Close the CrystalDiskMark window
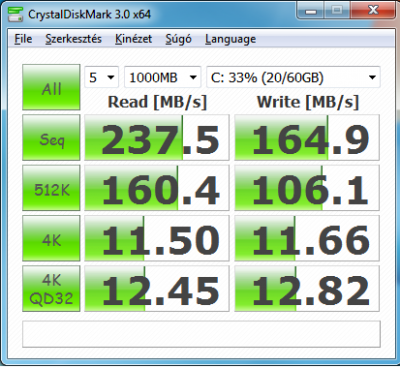 pyautogui.click(x=372, y=11)
